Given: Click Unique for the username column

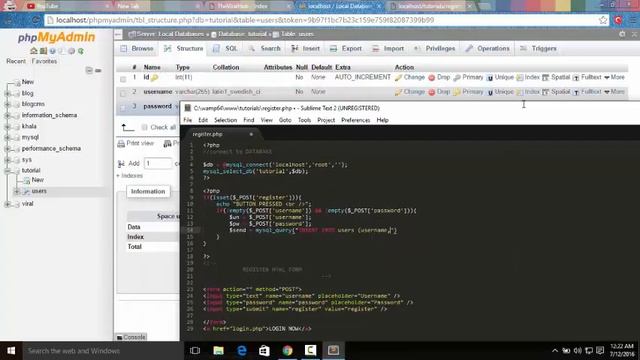Looking at the screenshot, I should (x=500, y=92).
